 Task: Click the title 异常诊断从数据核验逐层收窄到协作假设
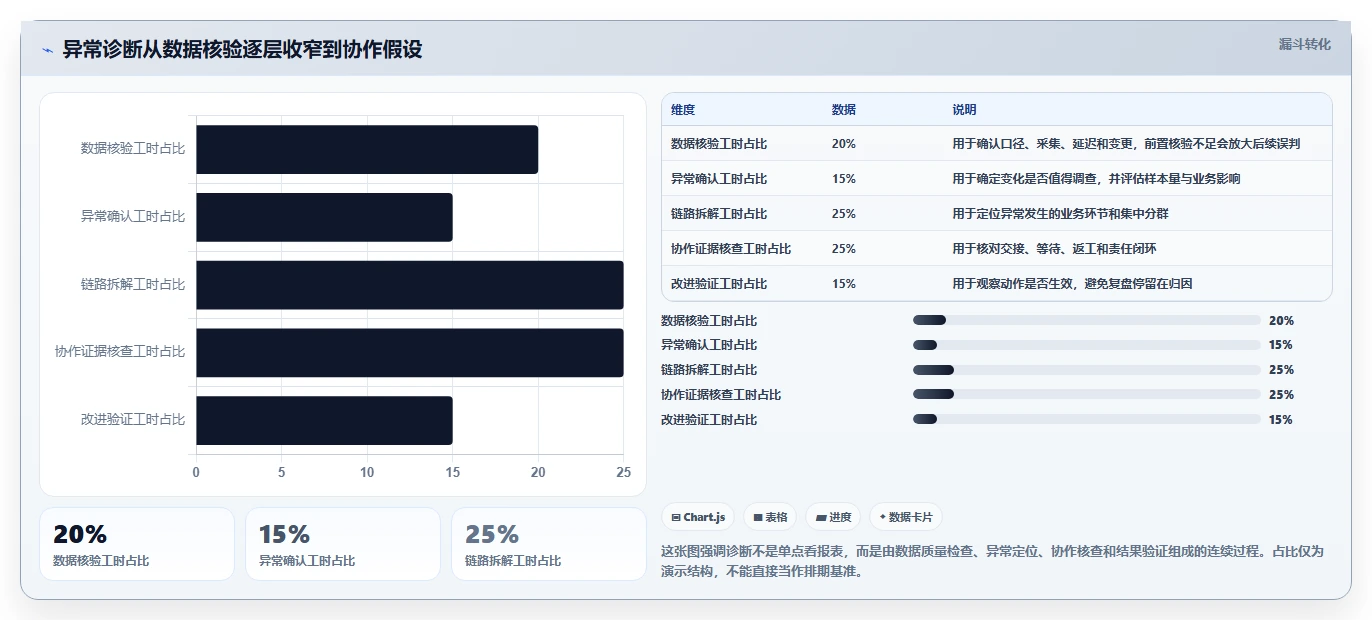tap(242, 50)
